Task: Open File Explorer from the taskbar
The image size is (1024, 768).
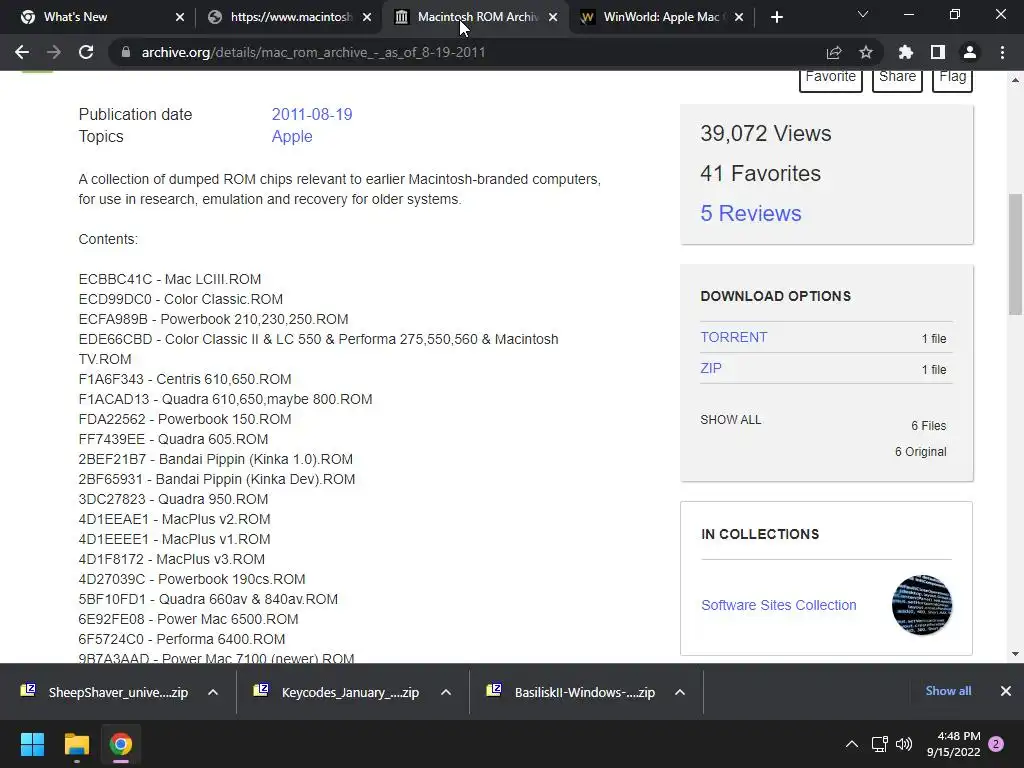Action: 76,744
